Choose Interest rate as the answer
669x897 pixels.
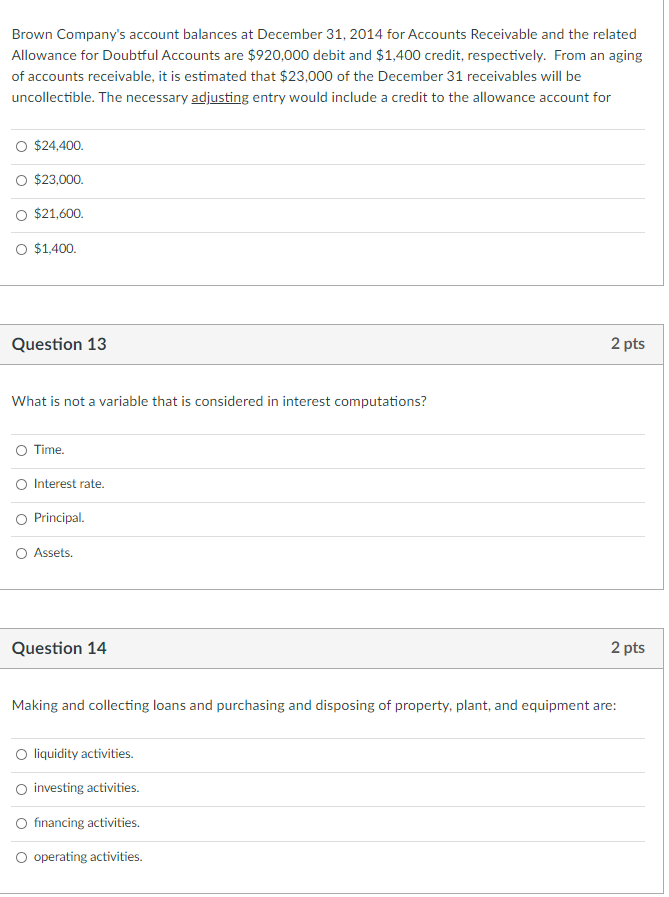[x=21, y=484]
